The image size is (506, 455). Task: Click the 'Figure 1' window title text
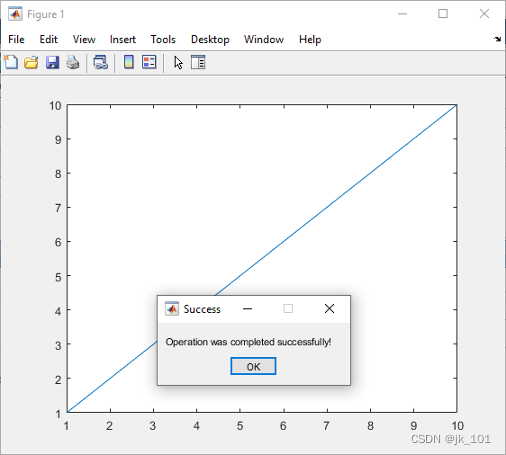click(x=45, y=14)
